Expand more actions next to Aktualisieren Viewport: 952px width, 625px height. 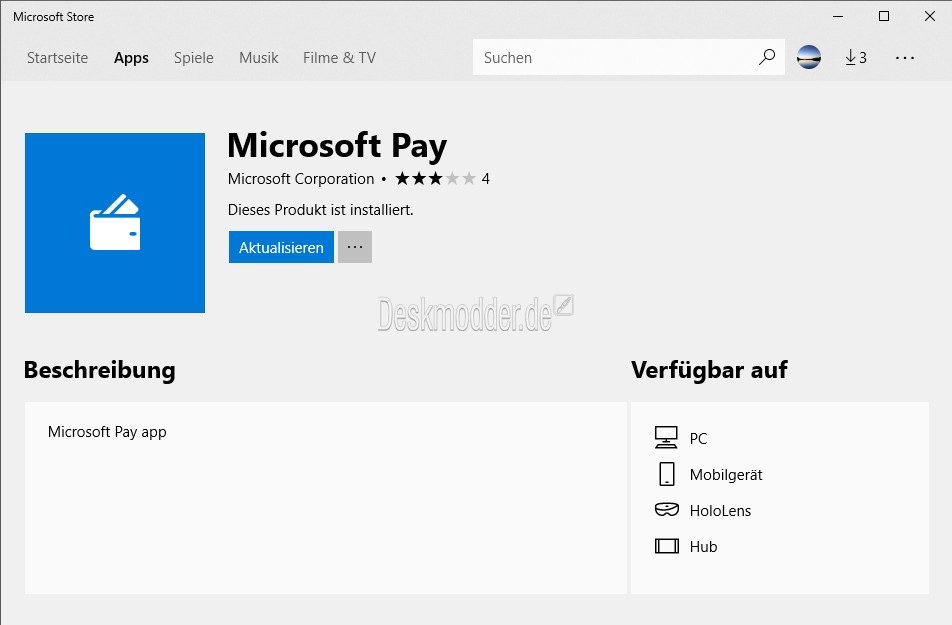(x=355, y=247)
